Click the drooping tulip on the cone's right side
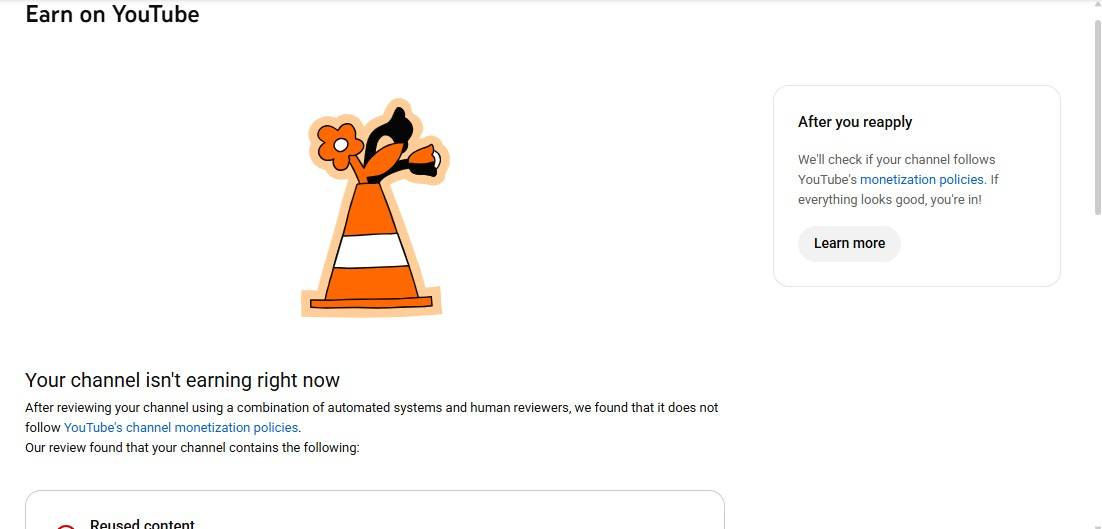 426,159
